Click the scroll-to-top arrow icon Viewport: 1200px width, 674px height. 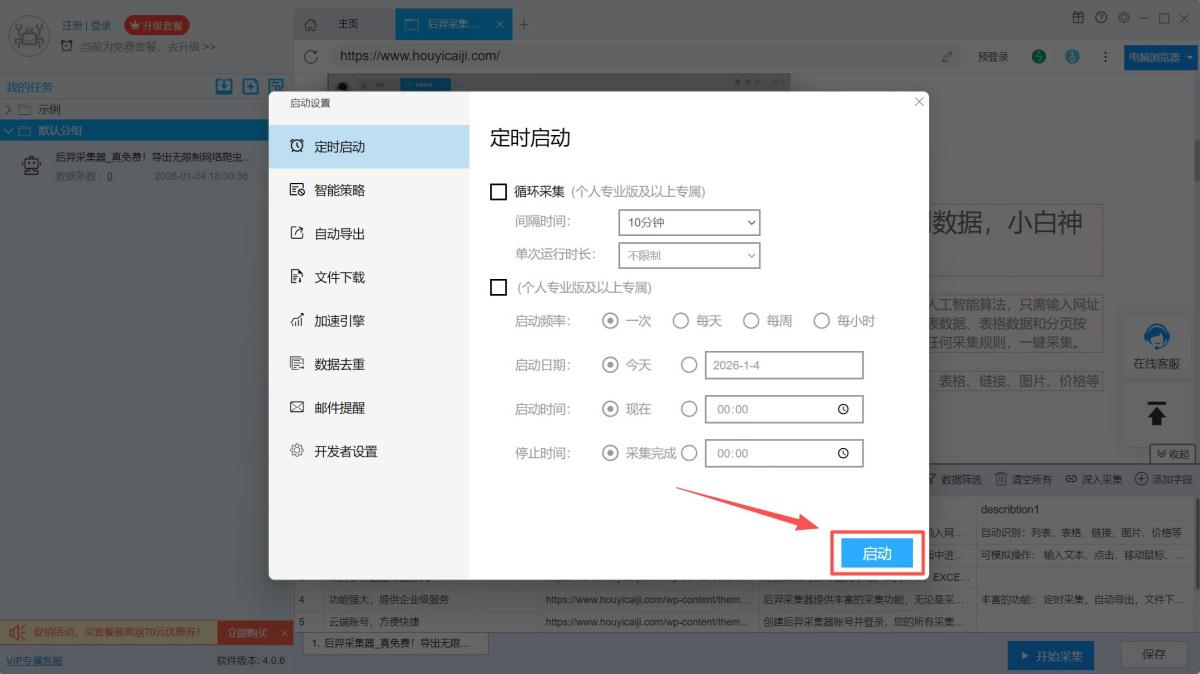pyautogui.click(x=1156, y=413)
